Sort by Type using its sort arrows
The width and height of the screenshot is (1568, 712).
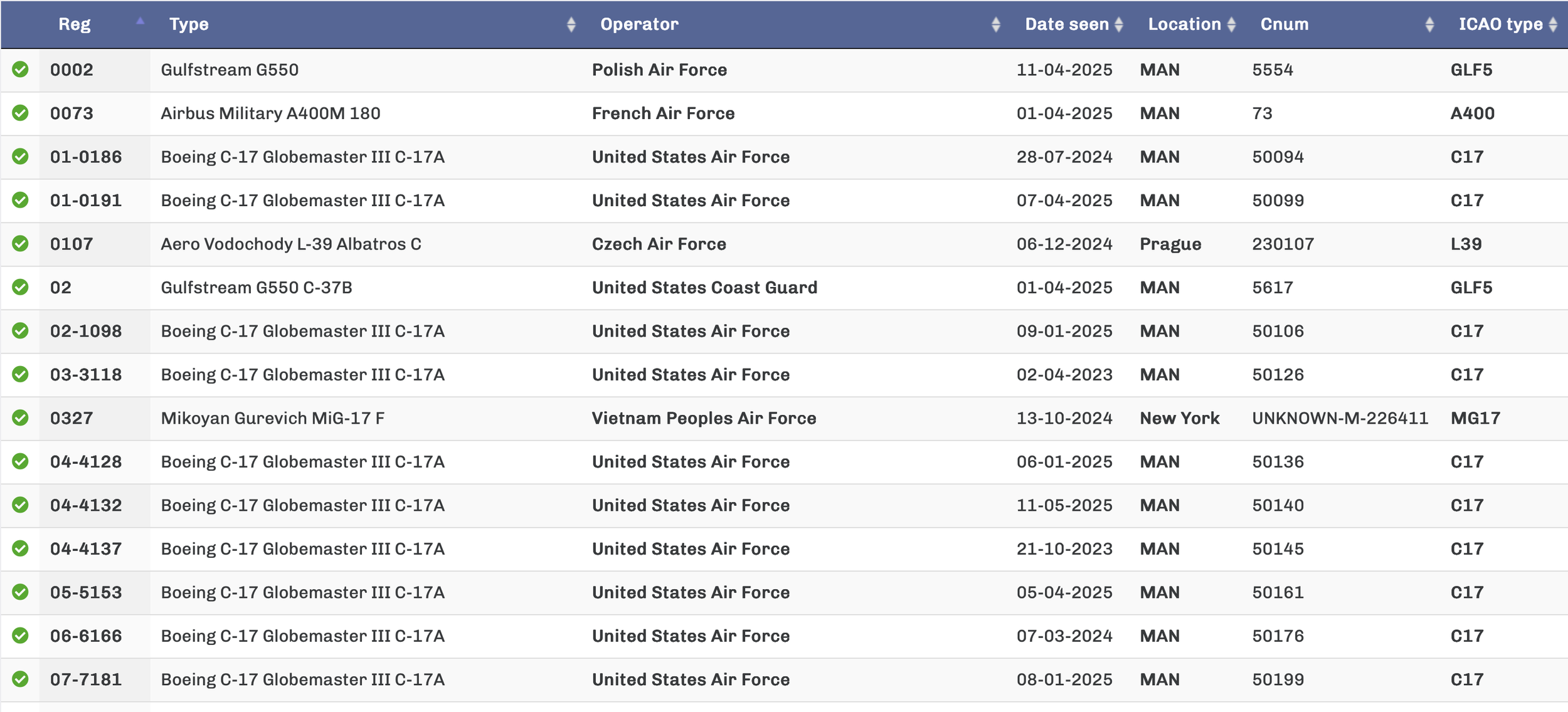tap(571, 24)
